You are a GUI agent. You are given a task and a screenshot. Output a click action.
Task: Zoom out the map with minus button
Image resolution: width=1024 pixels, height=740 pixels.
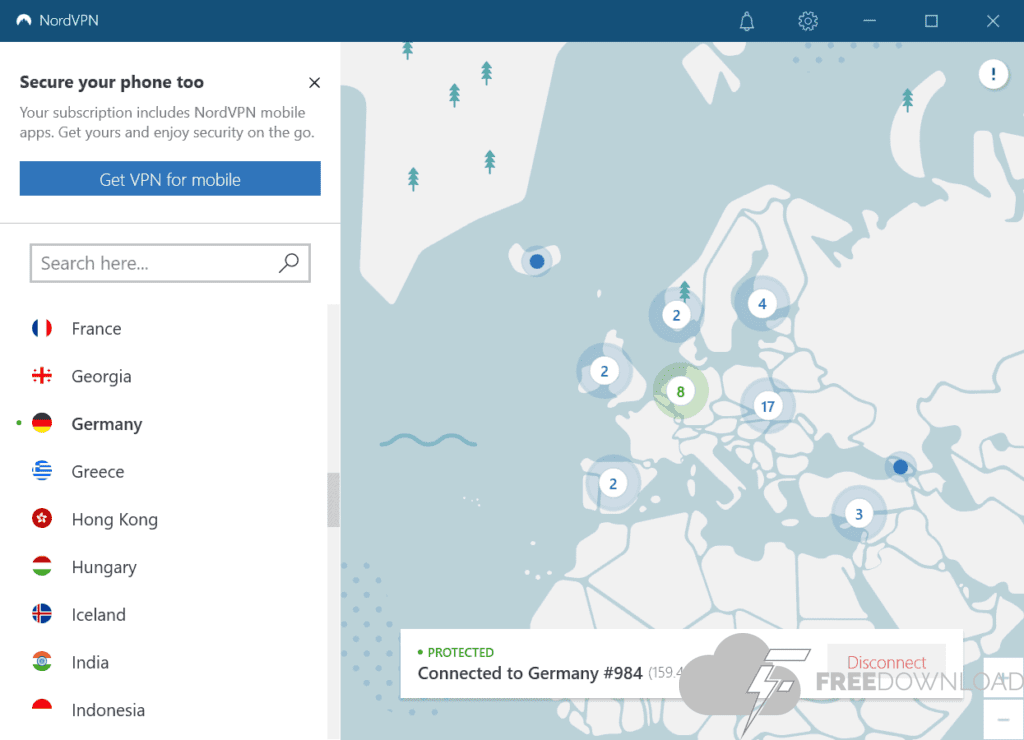click(1003, 719)
